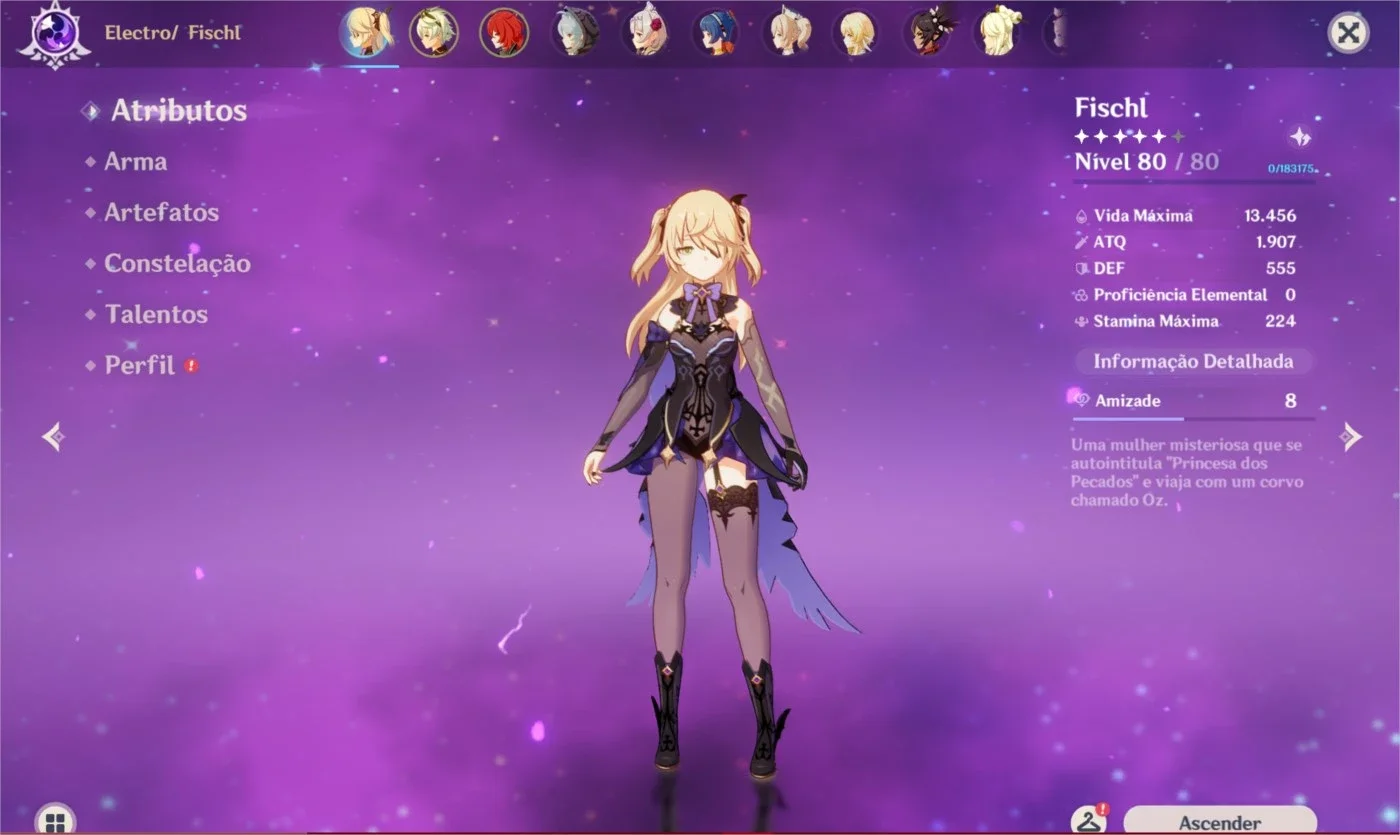Click the experience bar under Nível 80
Screen dimensions: 1400x835
point(1194,182)
